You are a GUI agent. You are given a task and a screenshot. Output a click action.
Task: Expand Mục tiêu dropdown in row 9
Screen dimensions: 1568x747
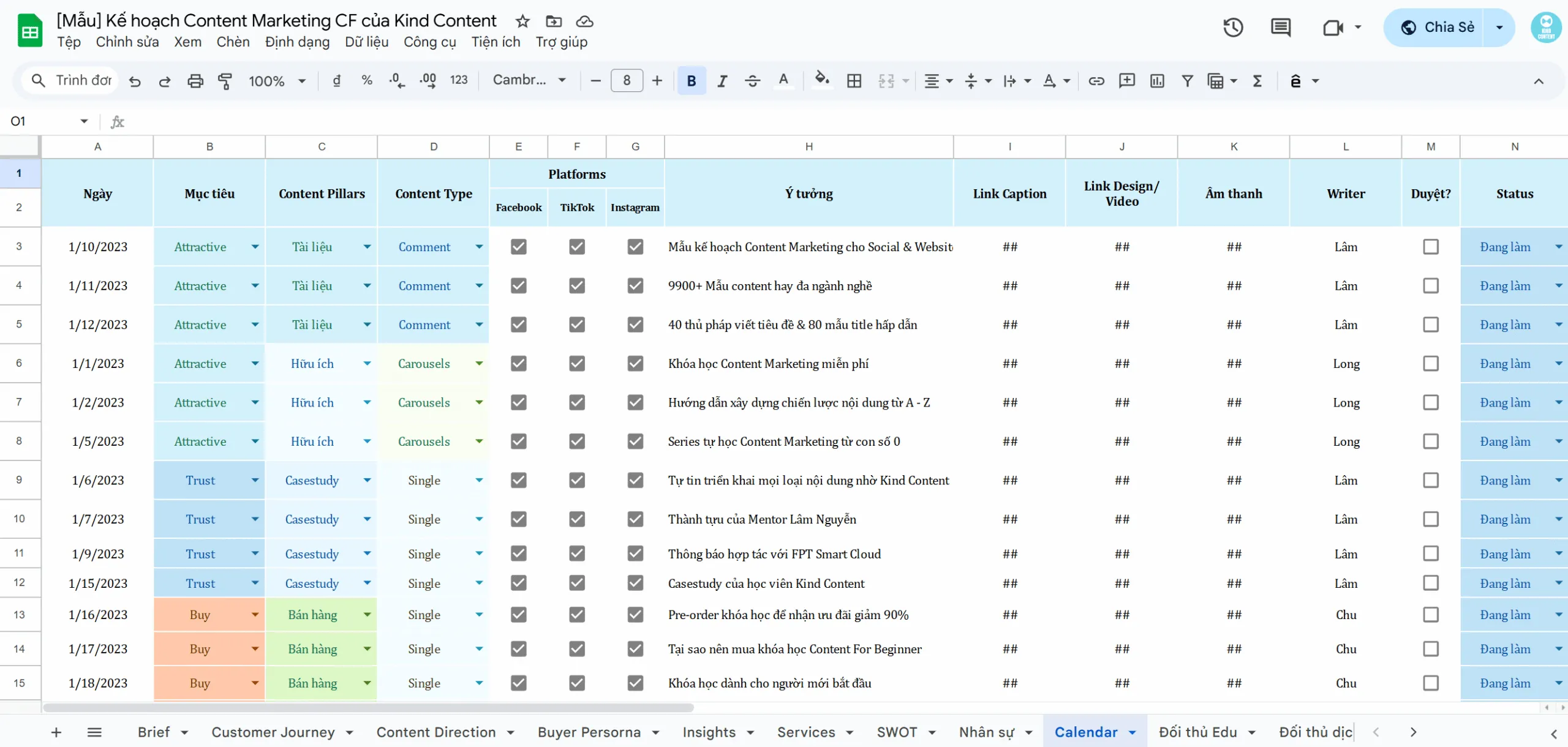coord(255,480)
